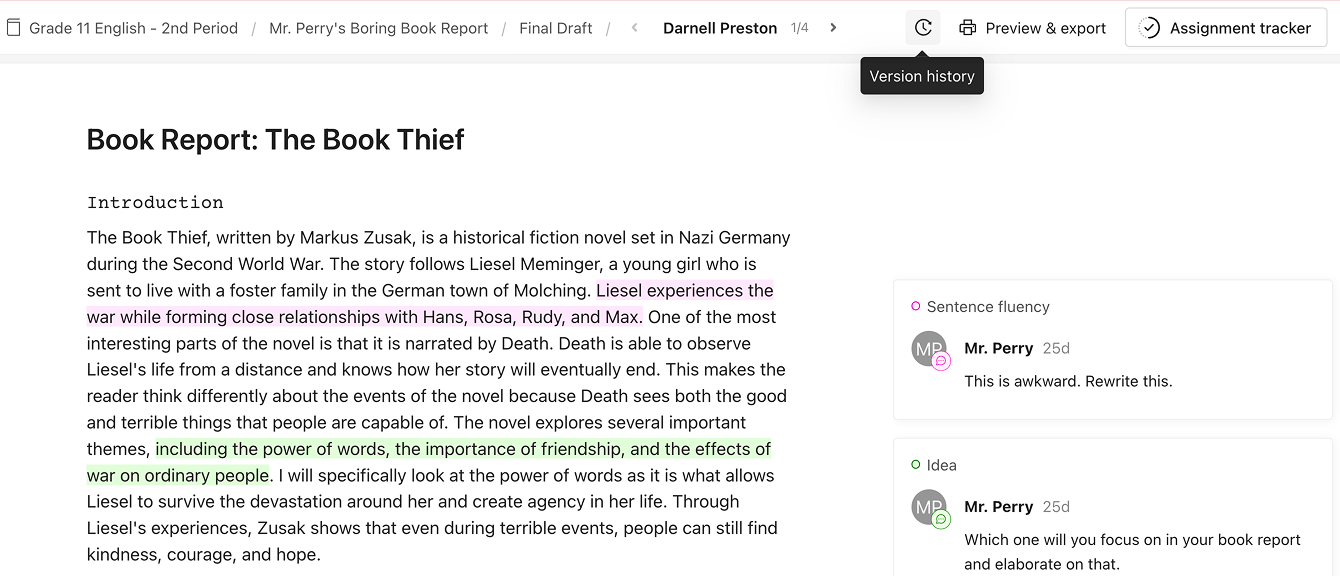Open the Sentence fluency comment card
The width and height of the screenshot is (1340, 576).
[x=1112, y=349]
